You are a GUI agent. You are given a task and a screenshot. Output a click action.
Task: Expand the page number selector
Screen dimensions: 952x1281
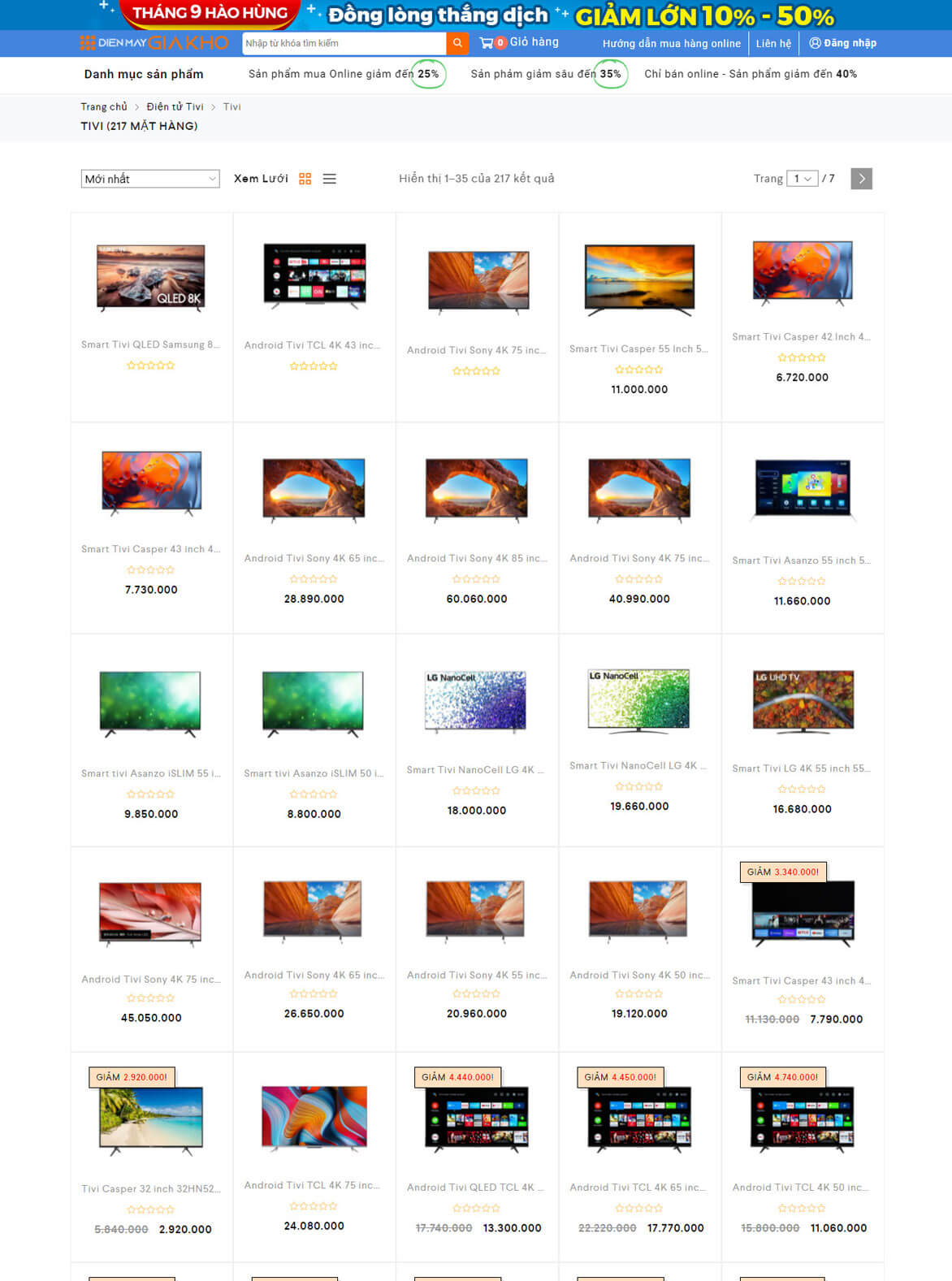point(803,179)
